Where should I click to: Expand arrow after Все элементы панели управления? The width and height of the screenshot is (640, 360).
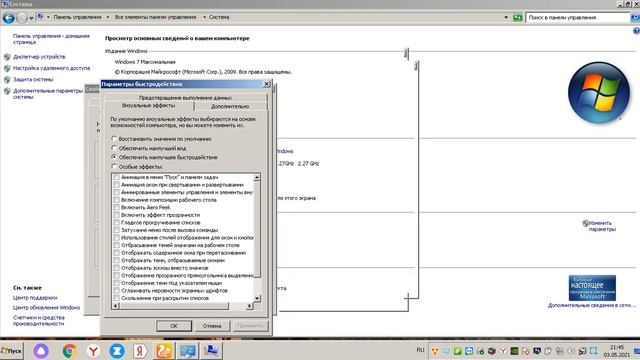(204, 17)
